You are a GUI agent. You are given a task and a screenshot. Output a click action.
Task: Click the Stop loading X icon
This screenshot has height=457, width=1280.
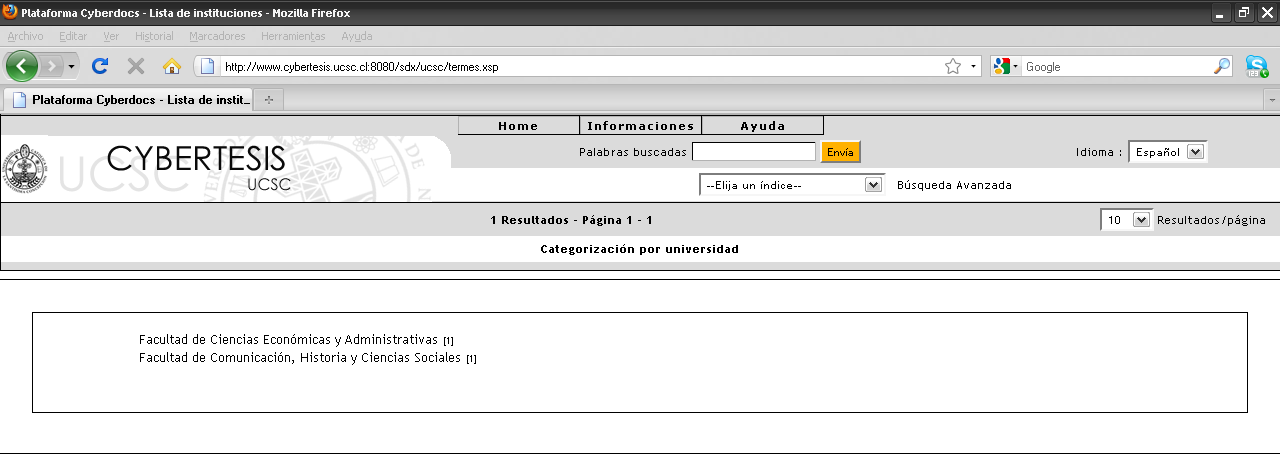click(x=136, y=66)
